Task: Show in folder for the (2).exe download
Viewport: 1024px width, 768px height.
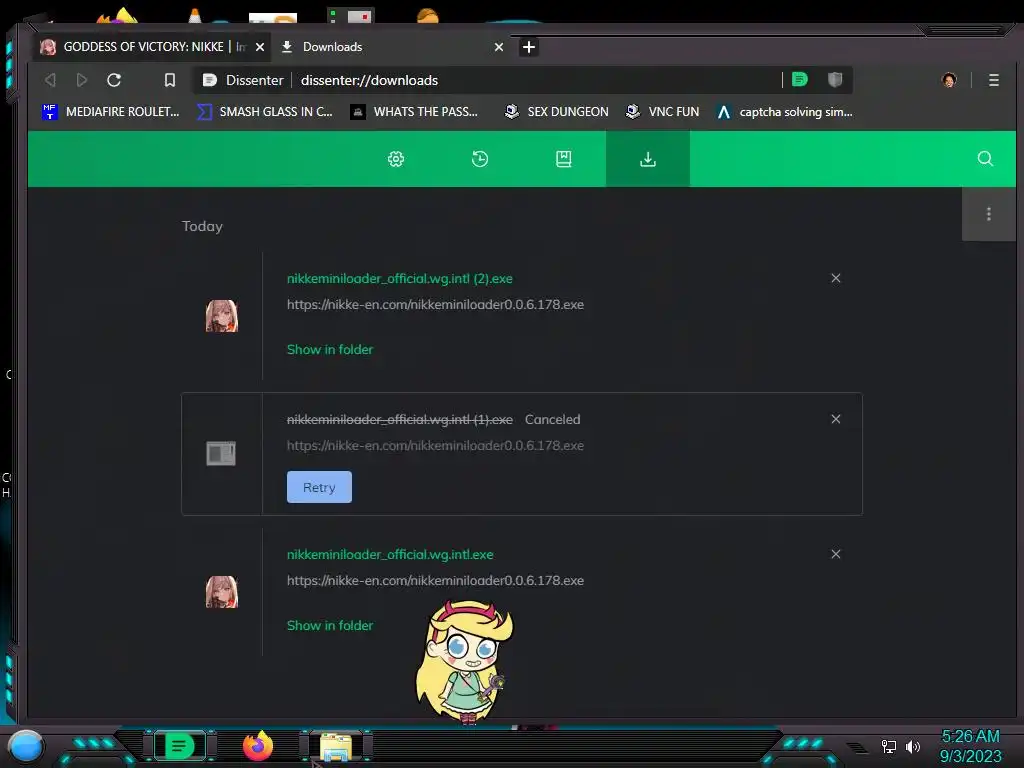Action: pyautogui.click(x=330, y=349)
